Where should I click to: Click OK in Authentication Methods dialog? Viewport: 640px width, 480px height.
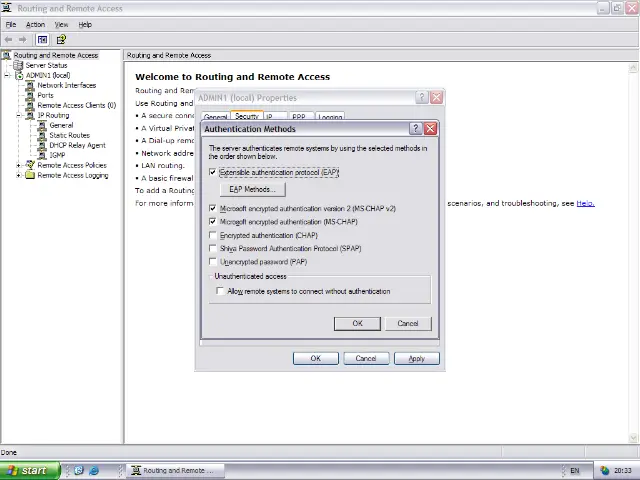357,323
